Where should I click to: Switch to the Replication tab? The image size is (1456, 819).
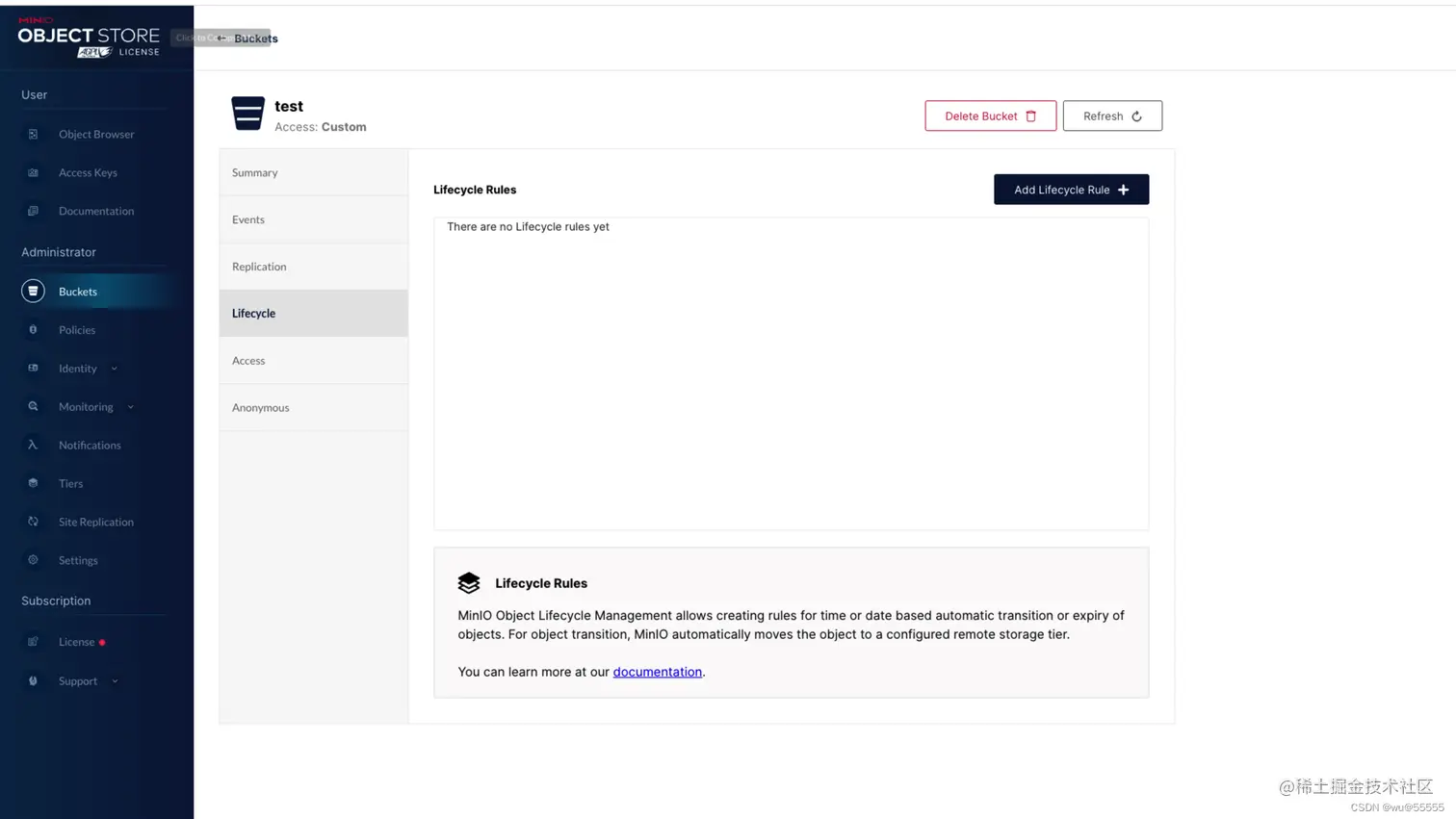313,267
